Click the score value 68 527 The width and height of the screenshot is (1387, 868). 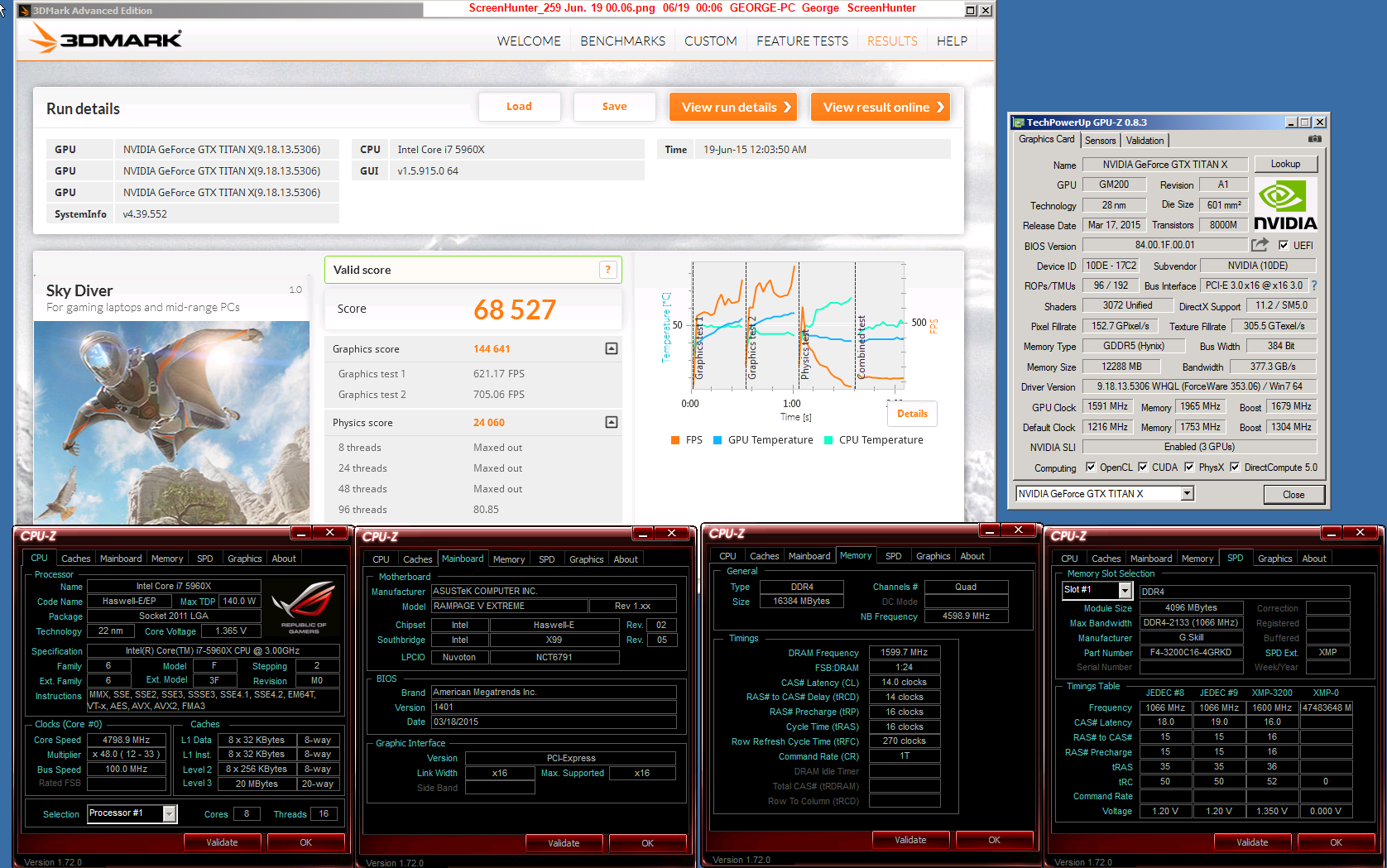[515, 309]
